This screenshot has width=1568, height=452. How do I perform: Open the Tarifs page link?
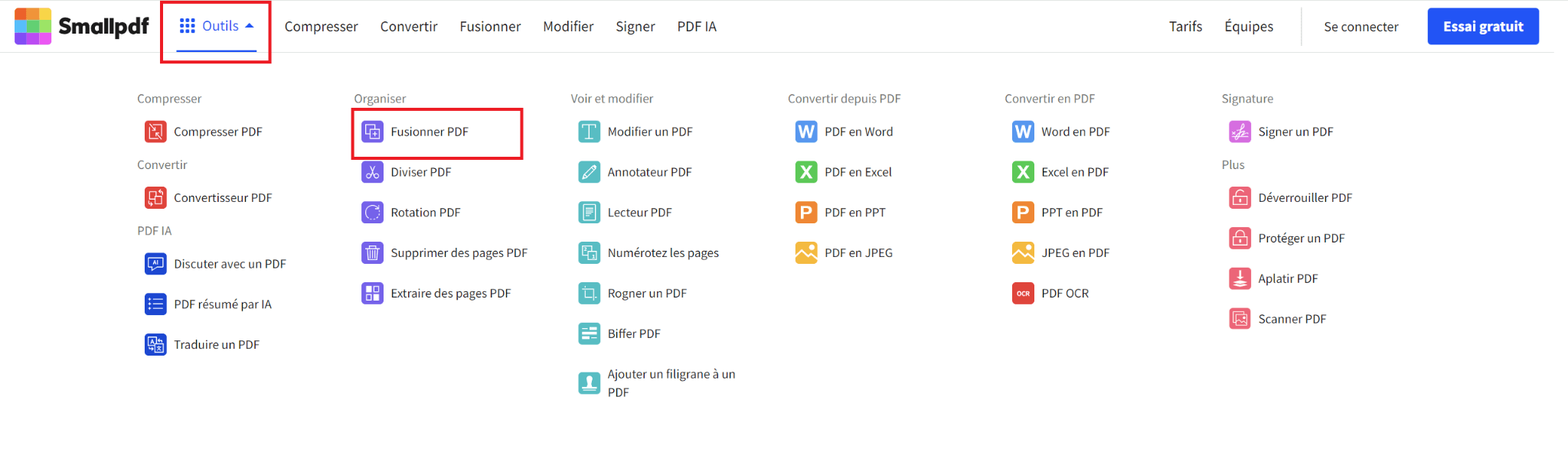click(x=1185, y=27)
